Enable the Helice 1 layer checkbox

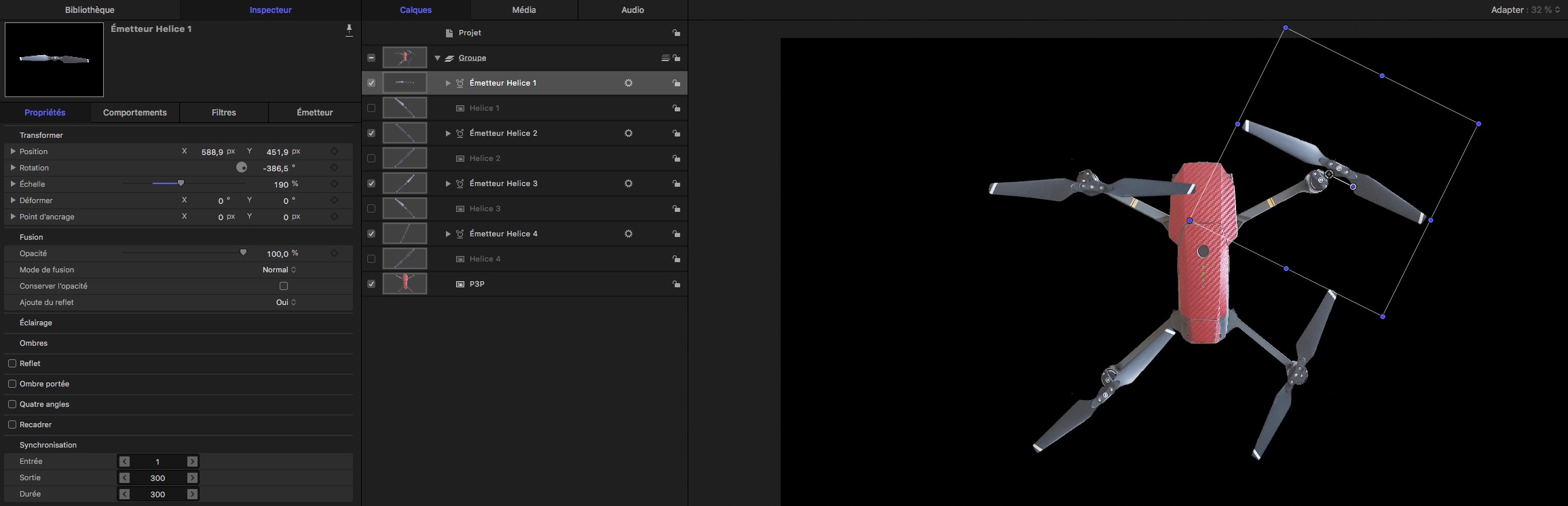coord(371,108)
